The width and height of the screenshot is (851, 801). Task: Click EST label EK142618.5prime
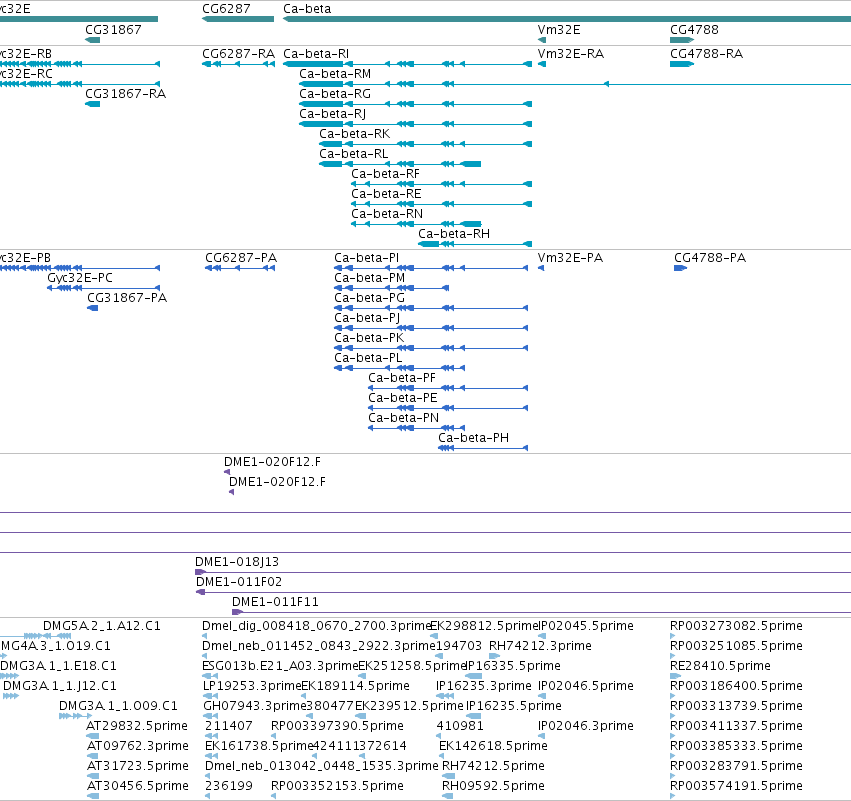pyautogui.click(x=493, y=746)
